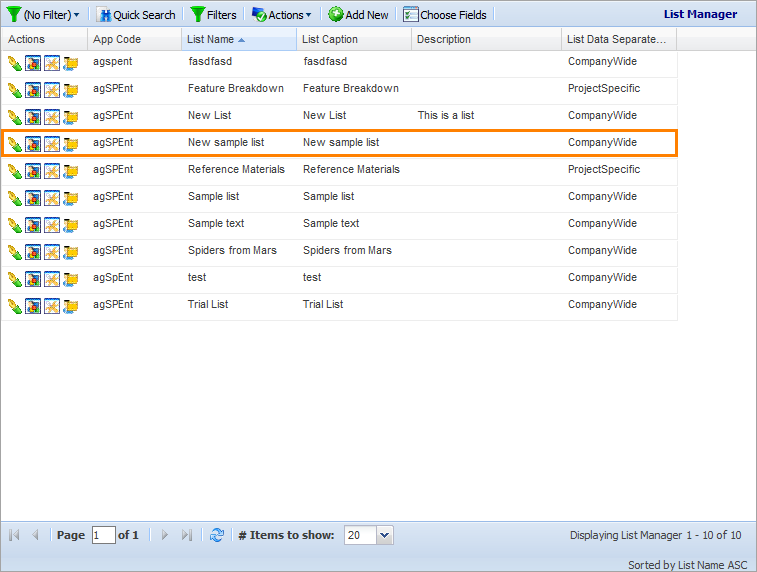Click the pen icon in the Sample text row
The image size is (757, 572).
coord(14,225)
